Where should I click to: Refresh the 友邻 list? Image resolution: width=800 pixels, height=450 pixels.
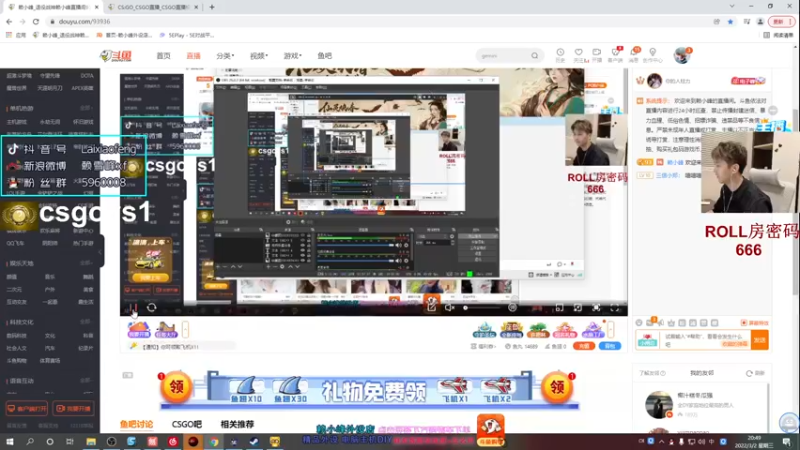pos(755,373)
